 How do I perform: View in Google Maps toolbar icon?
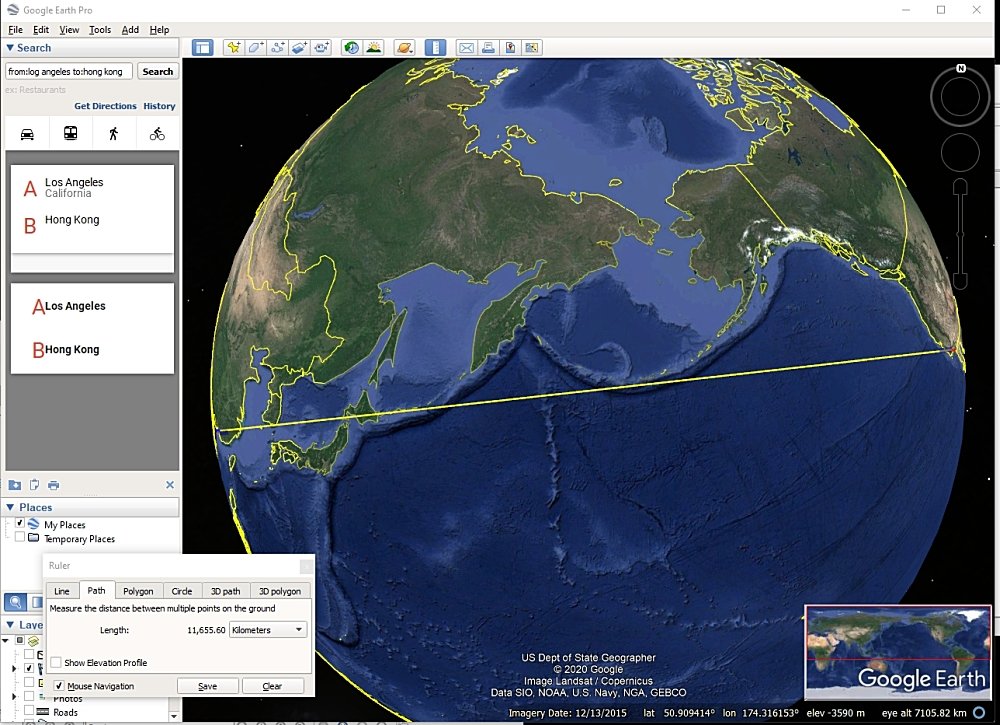pos(532,48)
